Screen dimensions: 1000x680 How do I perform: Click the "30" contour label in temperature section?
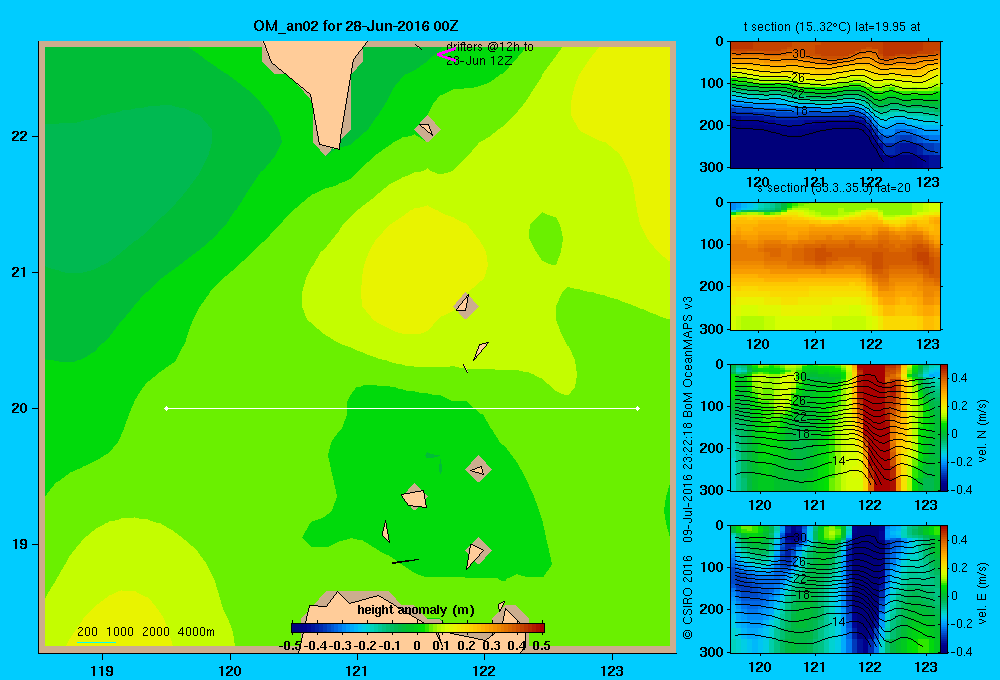tap(798, 54)
